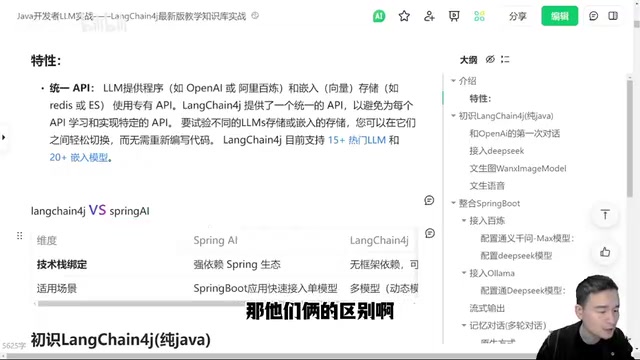640x360 pixels.
Task: Open the green apps grid icon
Action: click(479, 16)
